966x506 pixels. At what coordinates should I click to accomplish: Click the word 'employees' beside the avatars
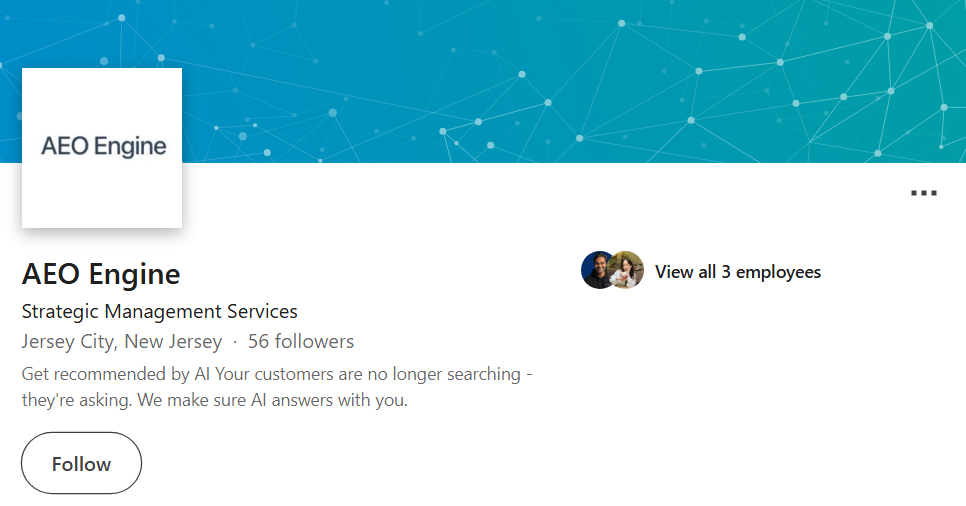778,272
